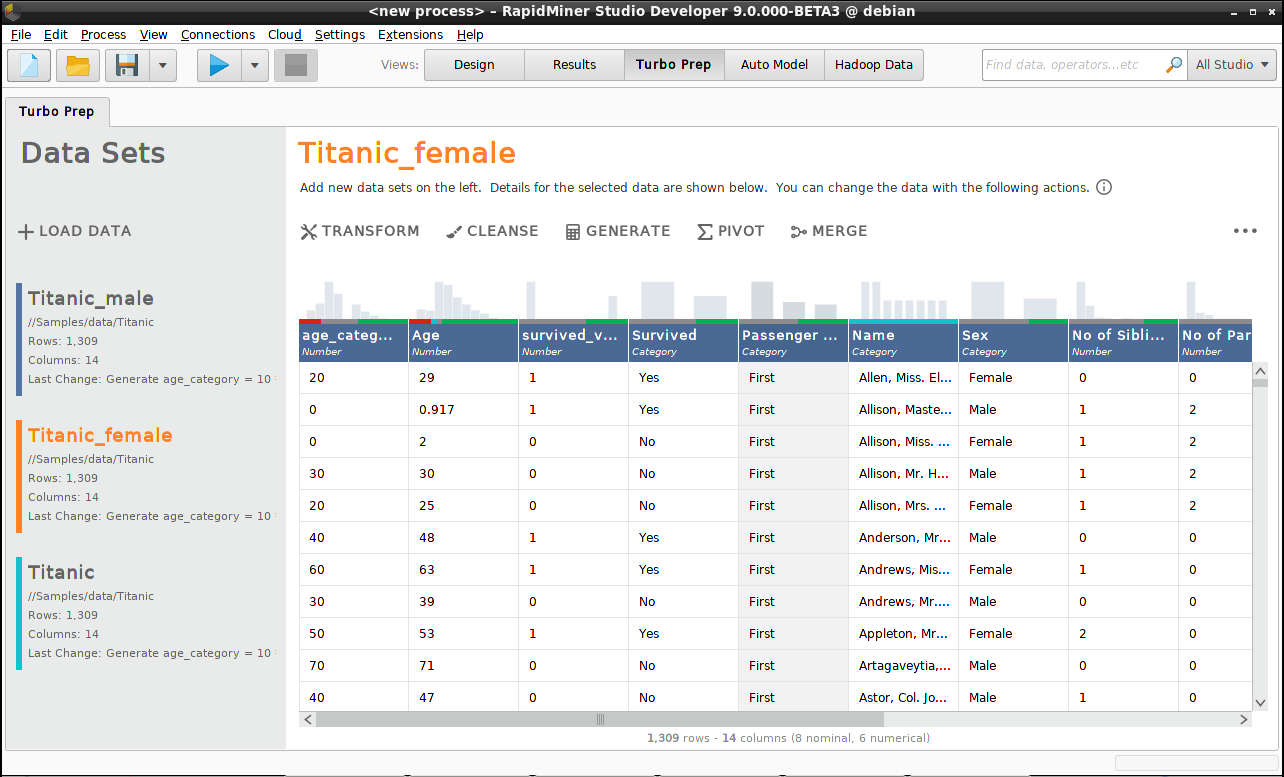
Task: Open the Save button dropdown options
Action: [x=160, y=64]
